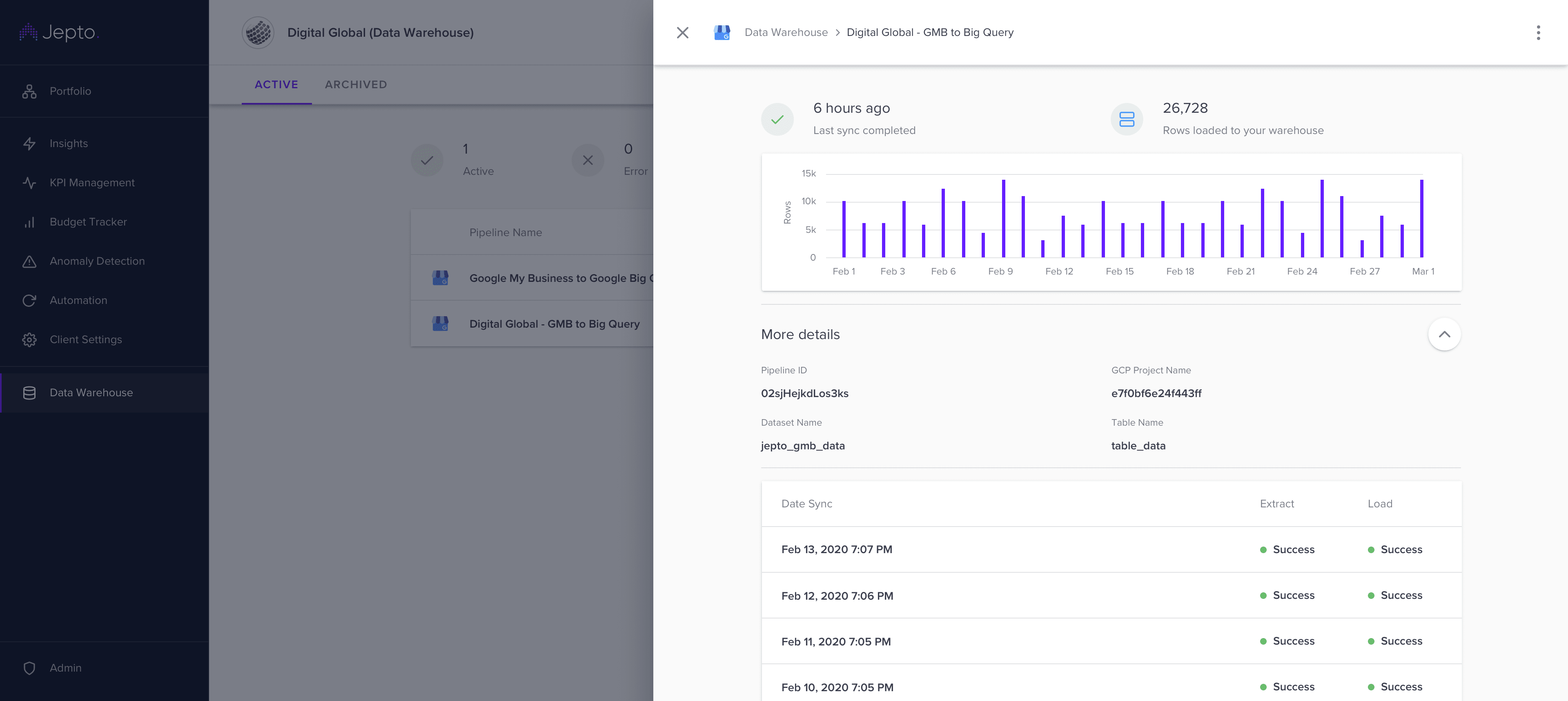Click the GMB icon in the breadcrumb

pos(722,32)
